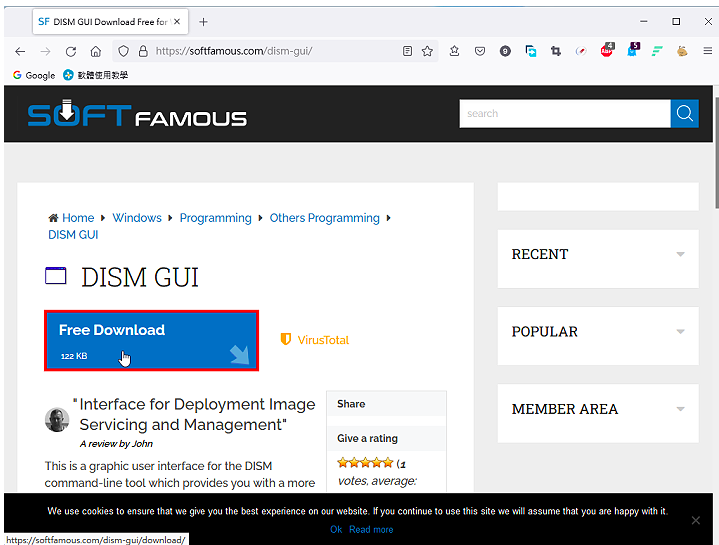Open Read more in cookie banner
719x545 pixels.
(371, 529)
